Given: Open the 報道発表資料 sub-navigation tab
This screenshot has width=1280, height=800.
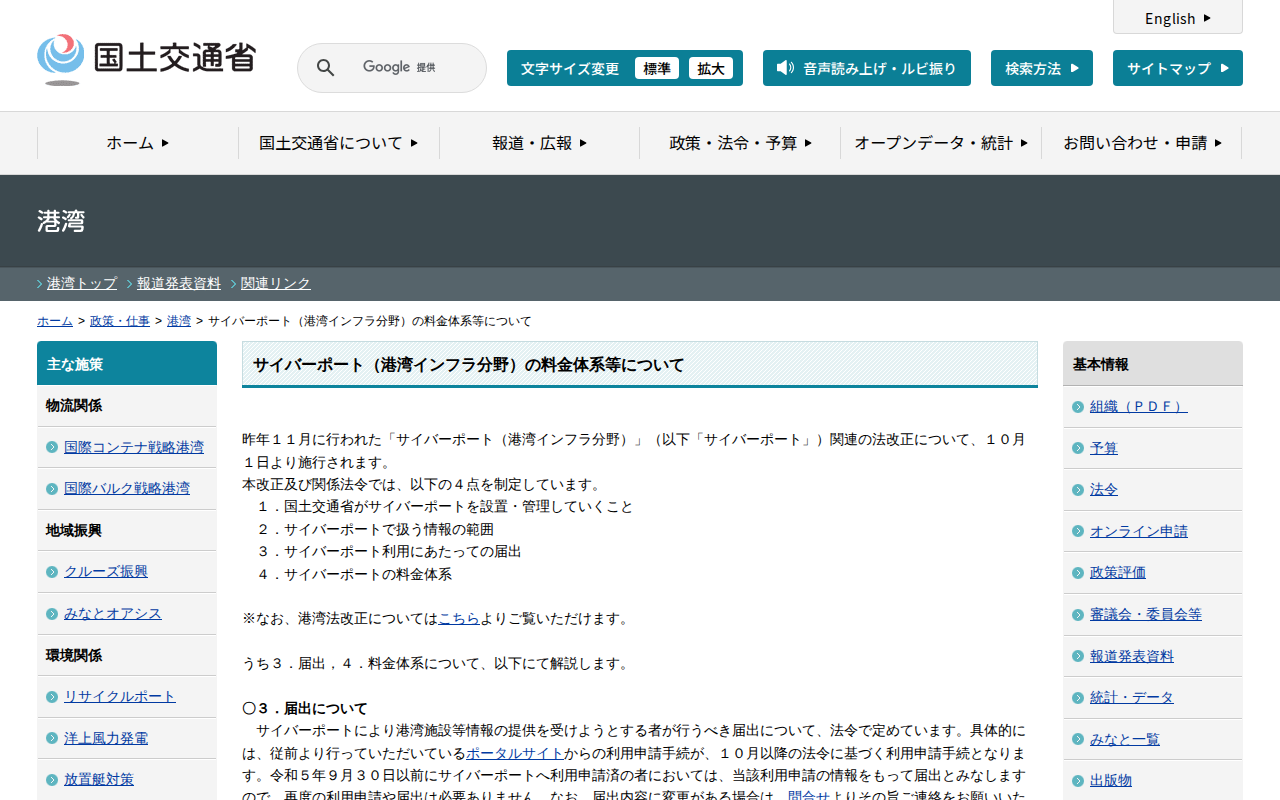Looking at the screenshot, I should click(179, 283).
